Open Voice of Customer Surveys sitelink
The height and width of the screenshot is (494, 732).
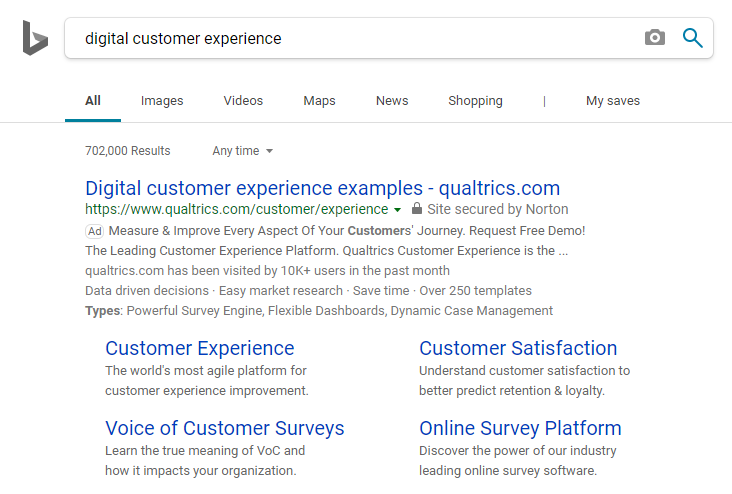tap(224, 428)
